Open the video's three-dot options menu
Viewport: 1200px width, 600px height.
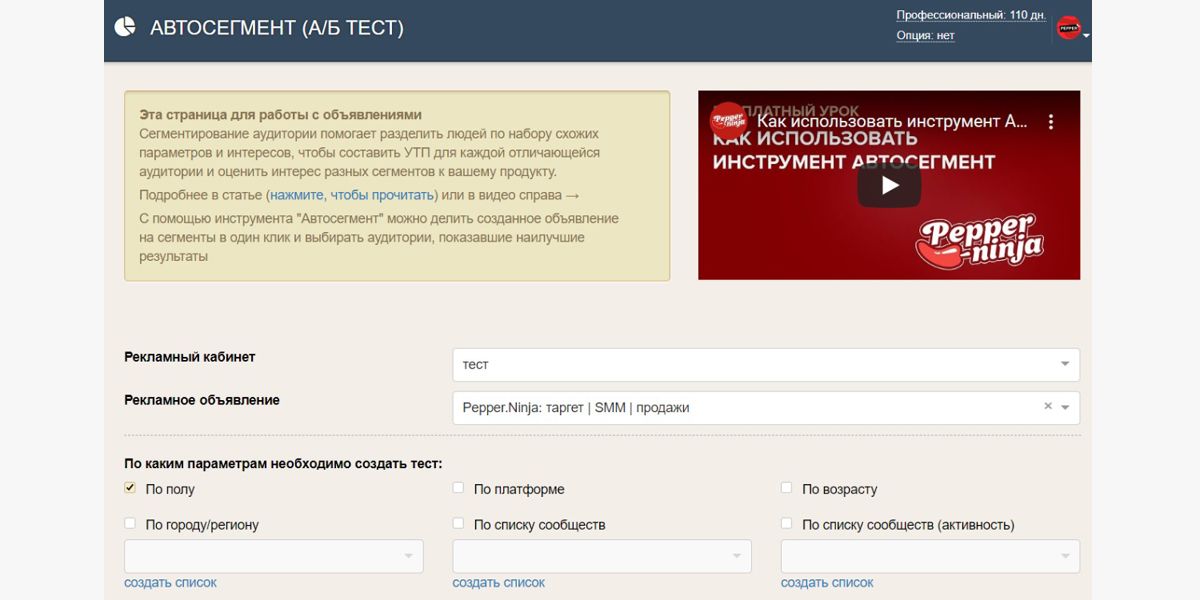1050,122
